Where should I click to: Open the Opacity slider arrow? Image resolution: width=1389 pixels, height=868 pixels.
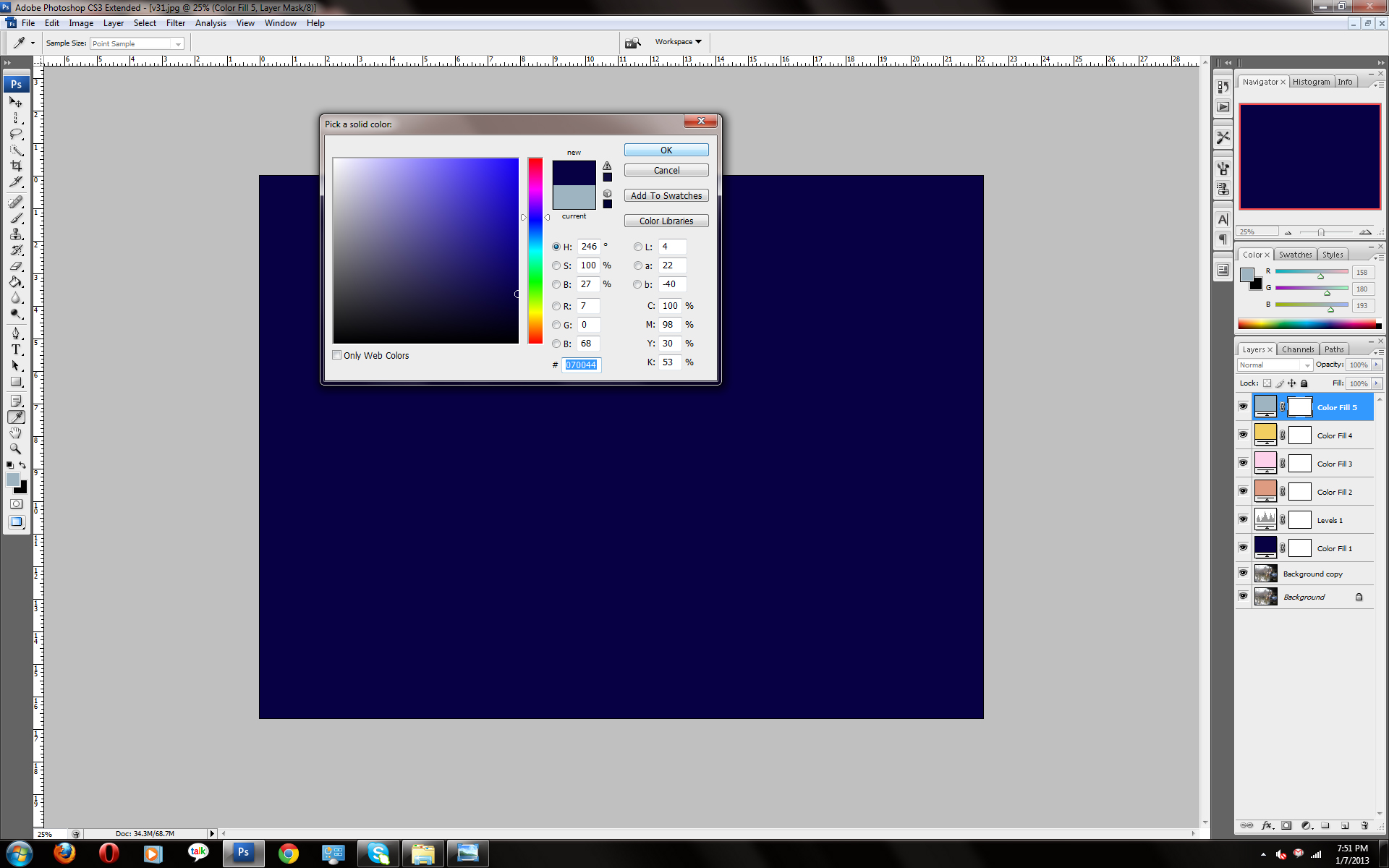pos(1377,365)
